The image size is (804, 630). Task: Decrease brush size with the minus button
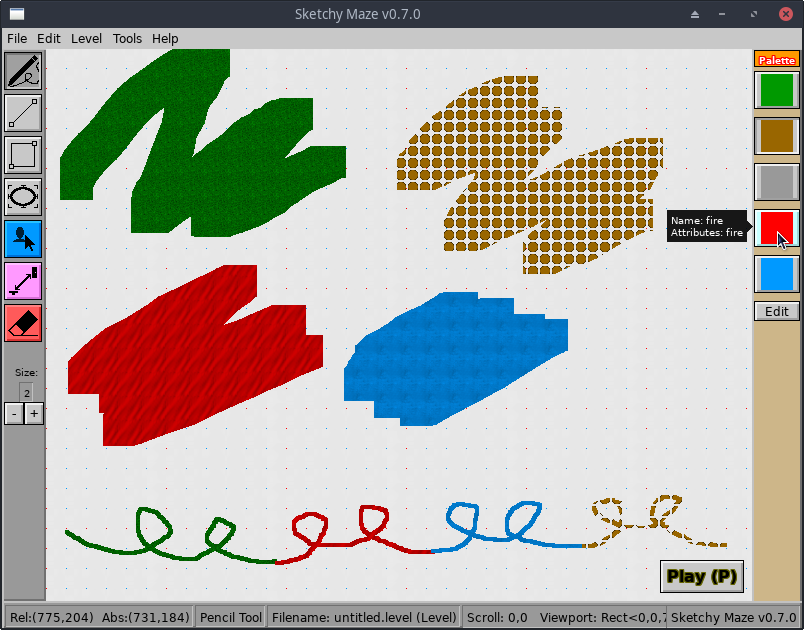(x=13, y=413)
